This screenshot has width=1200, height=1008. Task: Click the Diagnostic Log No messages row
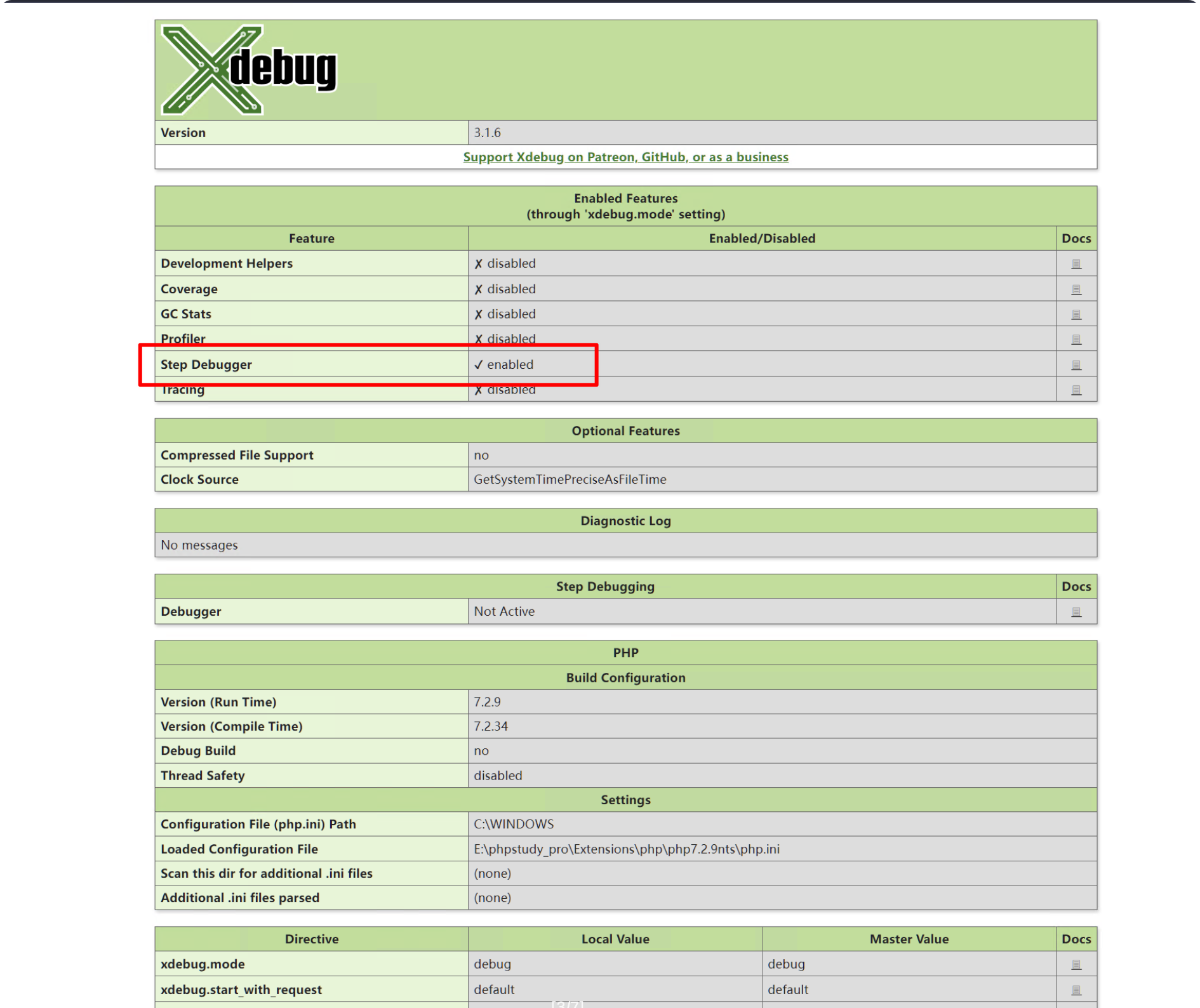pos(199,545)
